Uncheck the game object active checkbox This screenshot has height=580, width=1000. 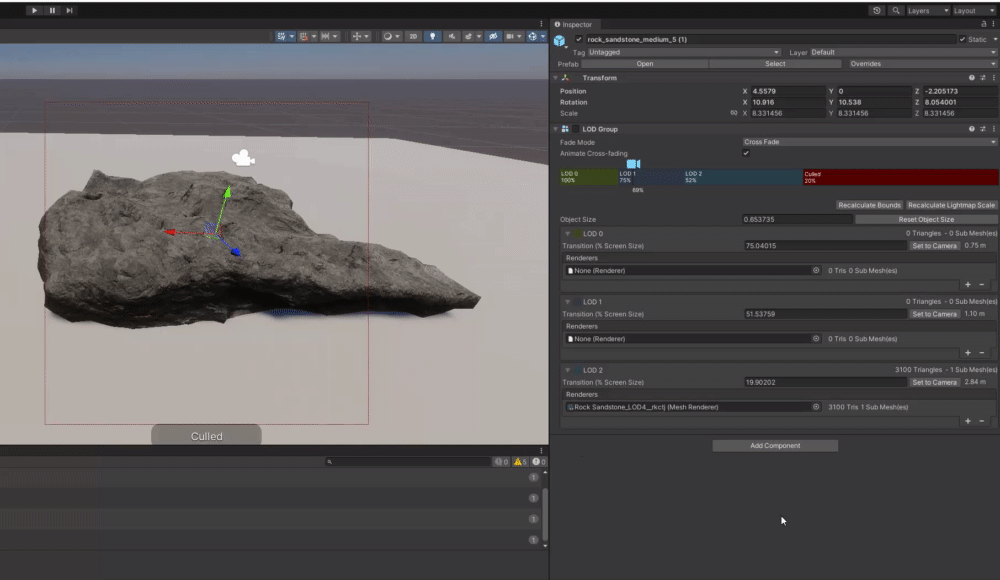click(x=578, y=39)
